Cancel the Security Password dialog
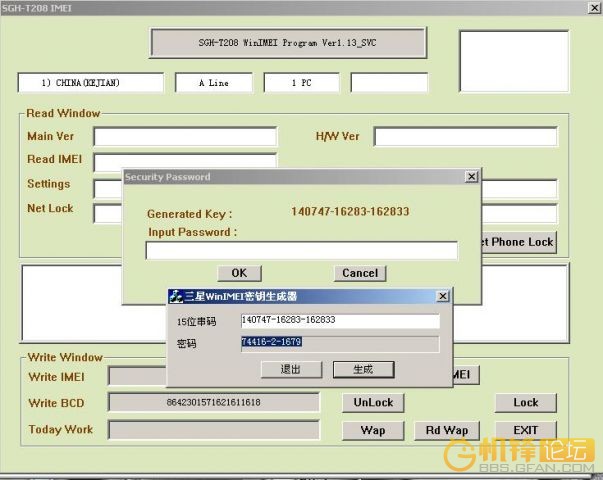Image resolution: width=603 pixels, height=480 pixels. [x=360, y=273]
